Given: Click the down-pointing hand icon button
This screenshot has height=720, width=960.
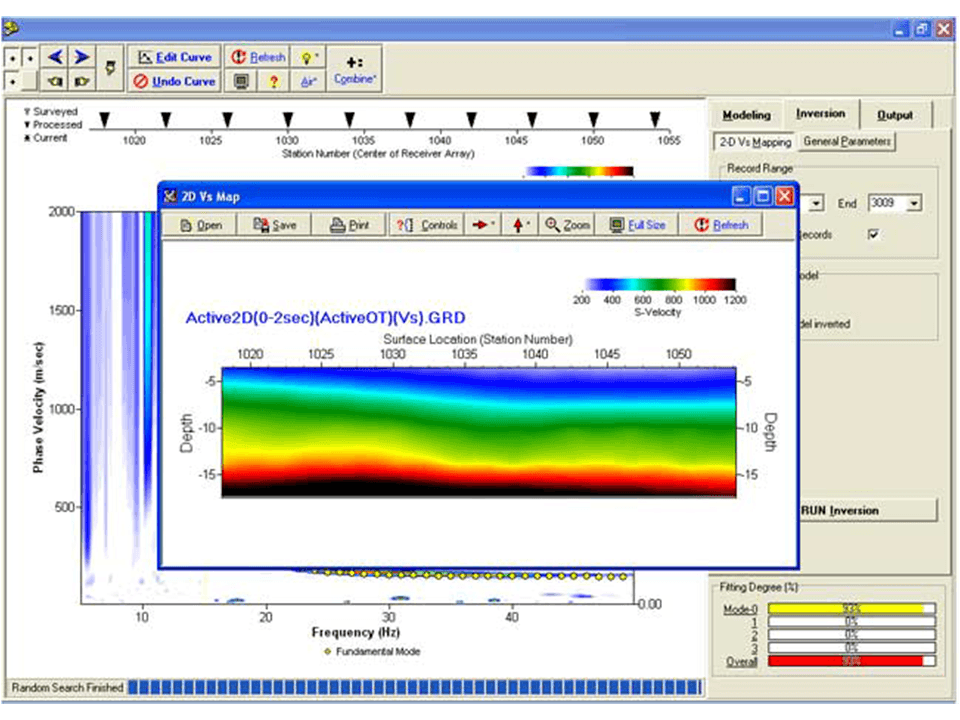Looking at the screenshot, I should [110, 68].
